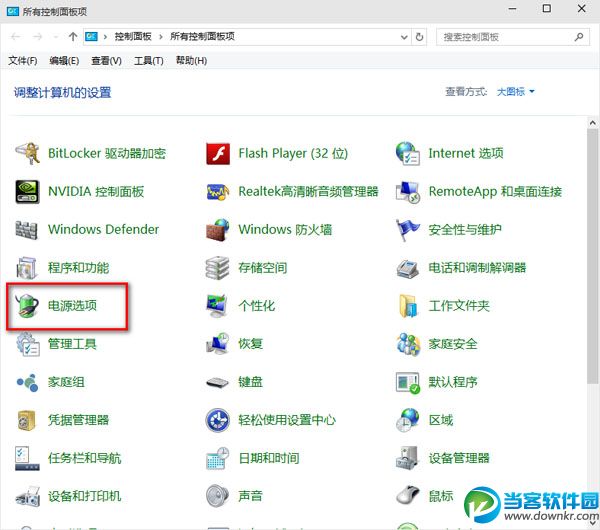This screenshot has height=530, width=600.
Task: Click the search magnifier icon
Action: (579, 37)
